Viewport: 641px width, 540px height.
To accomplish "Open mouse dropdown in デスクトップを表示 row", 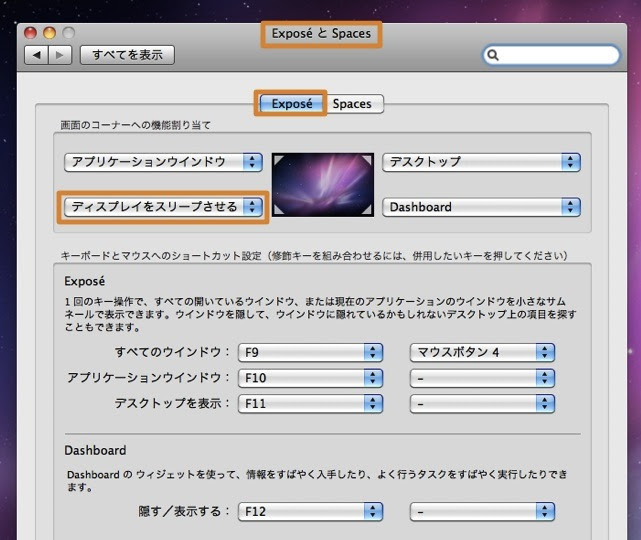I will click(x=482, y=403).
